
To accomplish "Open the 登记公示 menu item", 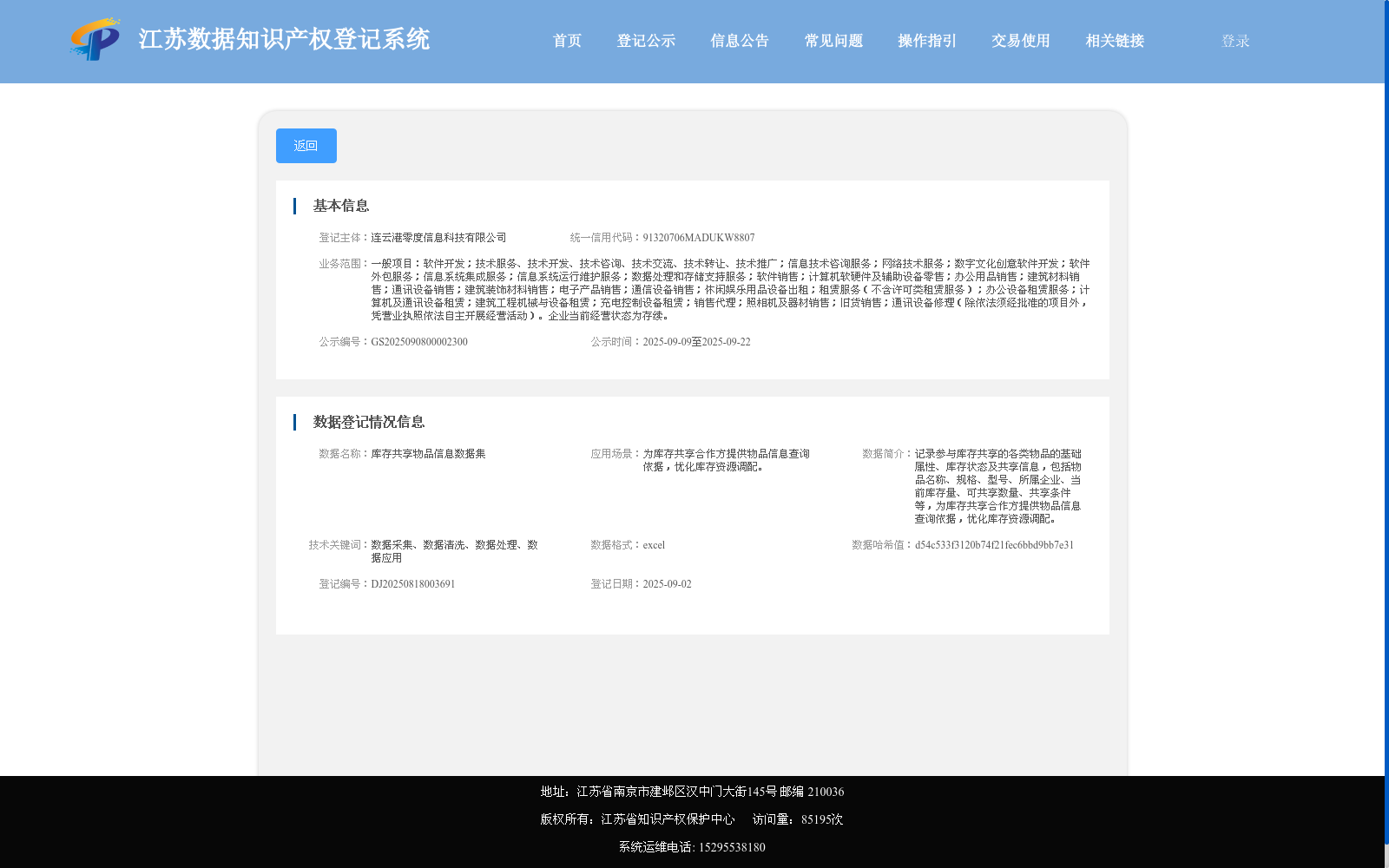I will click(647, 41).
